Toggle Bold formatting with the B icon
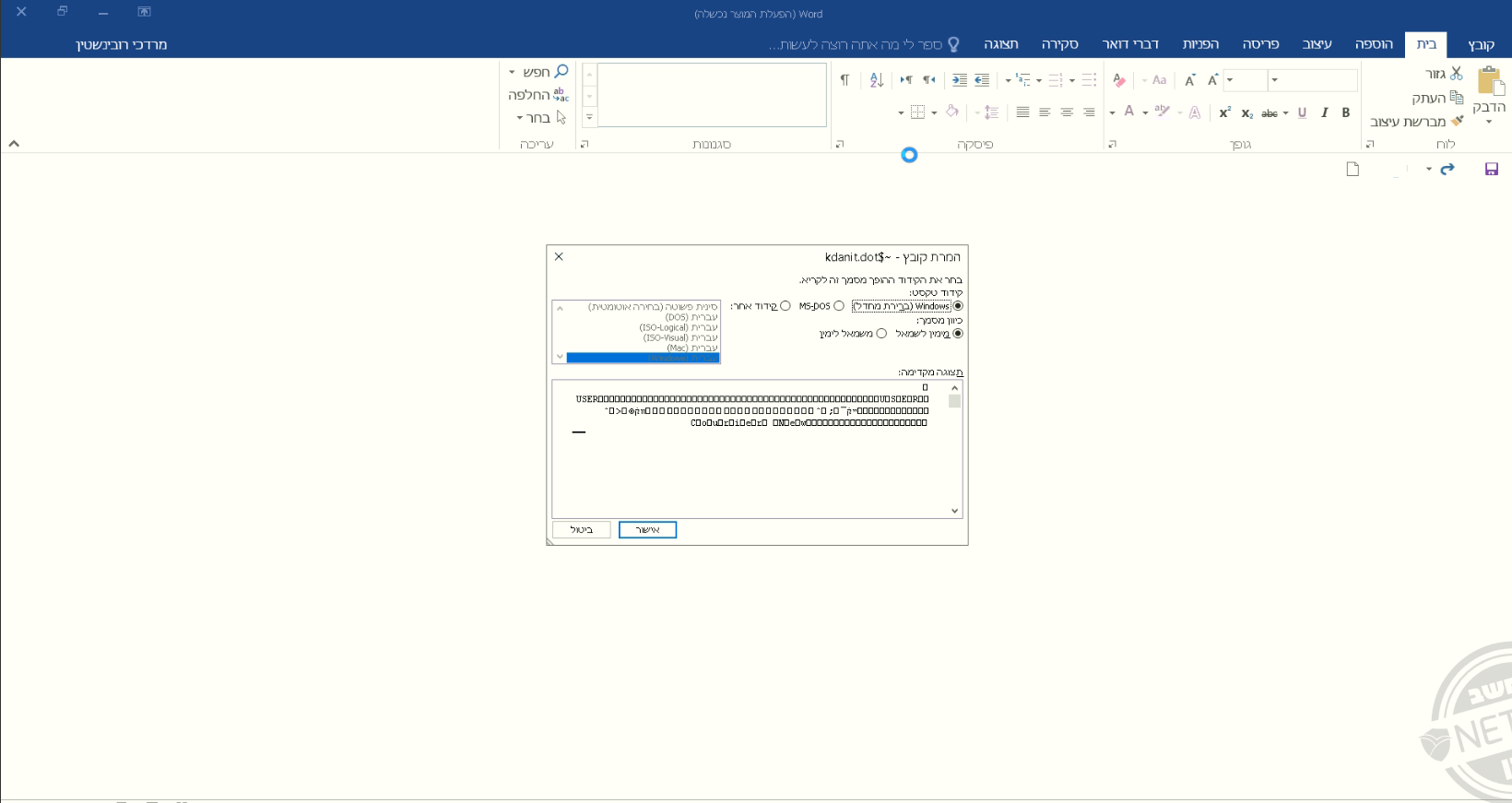The height and width of the screenshot is (803, 1512). point(1346,112)
